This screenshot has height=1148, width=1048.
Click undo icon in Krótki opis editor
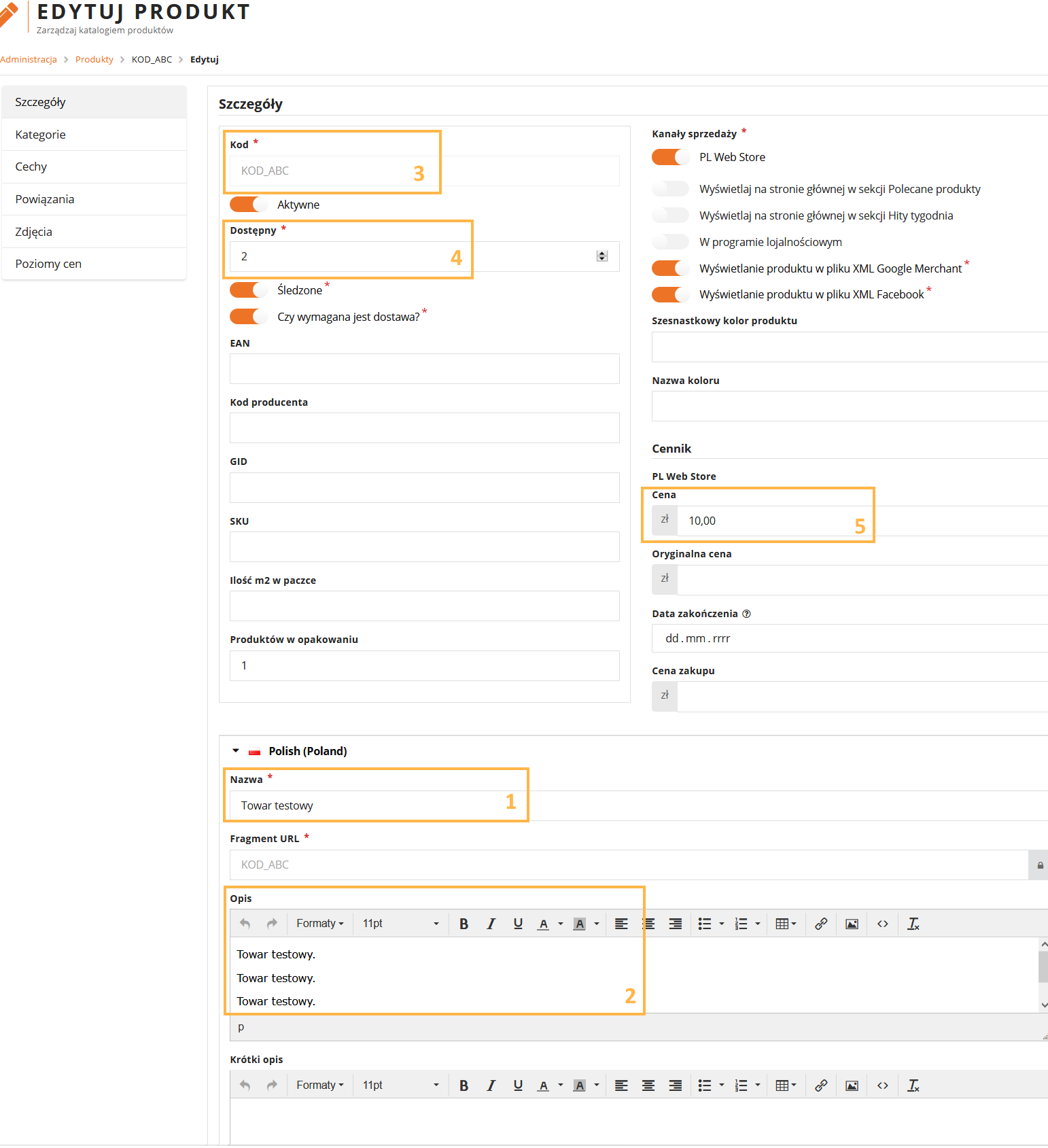pyautogui.click(x=245, y=1085)
